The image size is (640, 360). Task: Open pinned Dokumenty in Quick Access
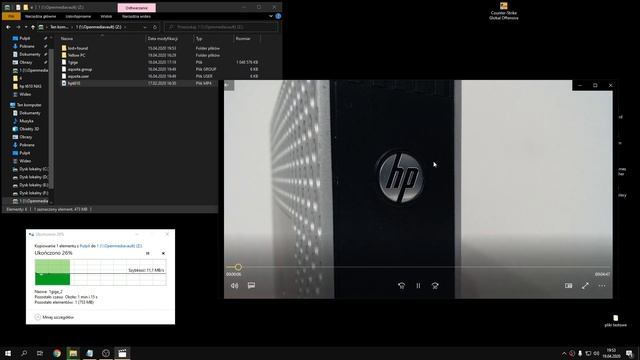(x=29, y=54)
